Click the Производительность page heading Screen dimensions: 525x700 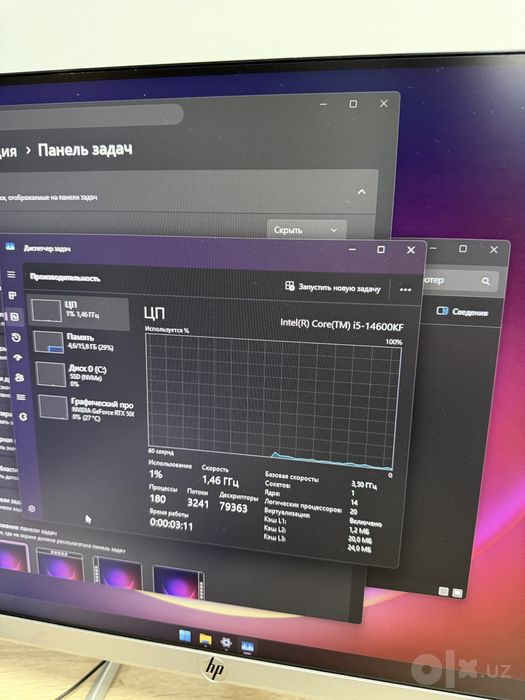(x=65, y=277)
